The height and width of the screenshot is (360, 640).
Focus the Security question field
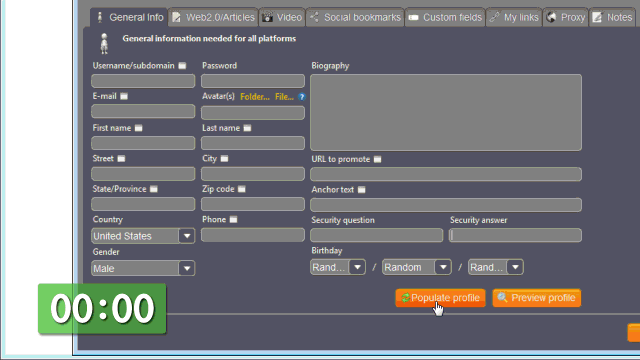pyautogui.click(x=377, y=235)
